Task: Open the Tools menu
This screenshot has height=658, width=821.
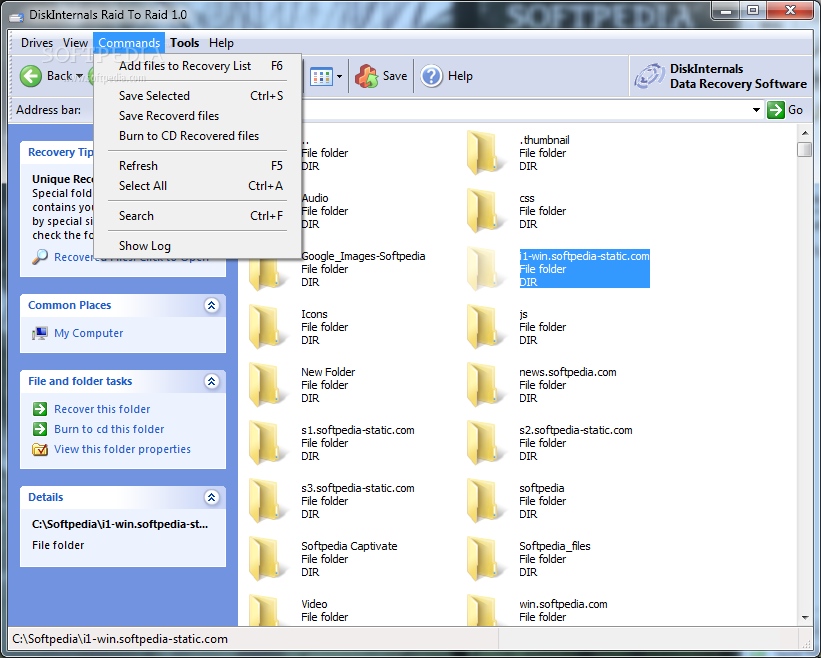Action: (x=184, y=43)
